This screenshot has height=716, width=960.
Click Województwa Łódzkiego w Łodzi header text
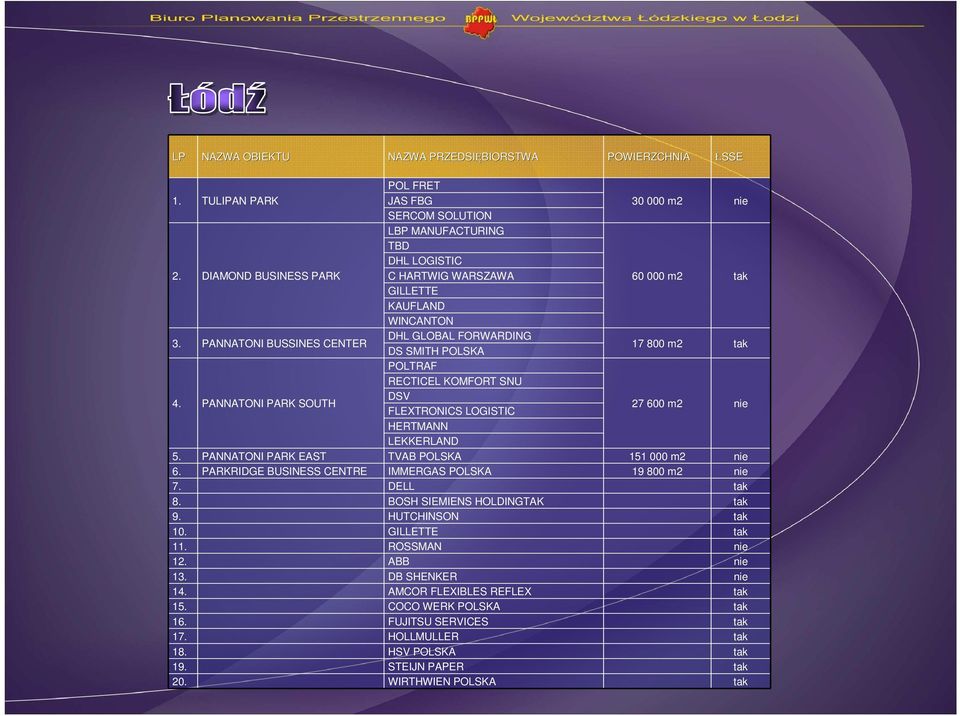655,18
